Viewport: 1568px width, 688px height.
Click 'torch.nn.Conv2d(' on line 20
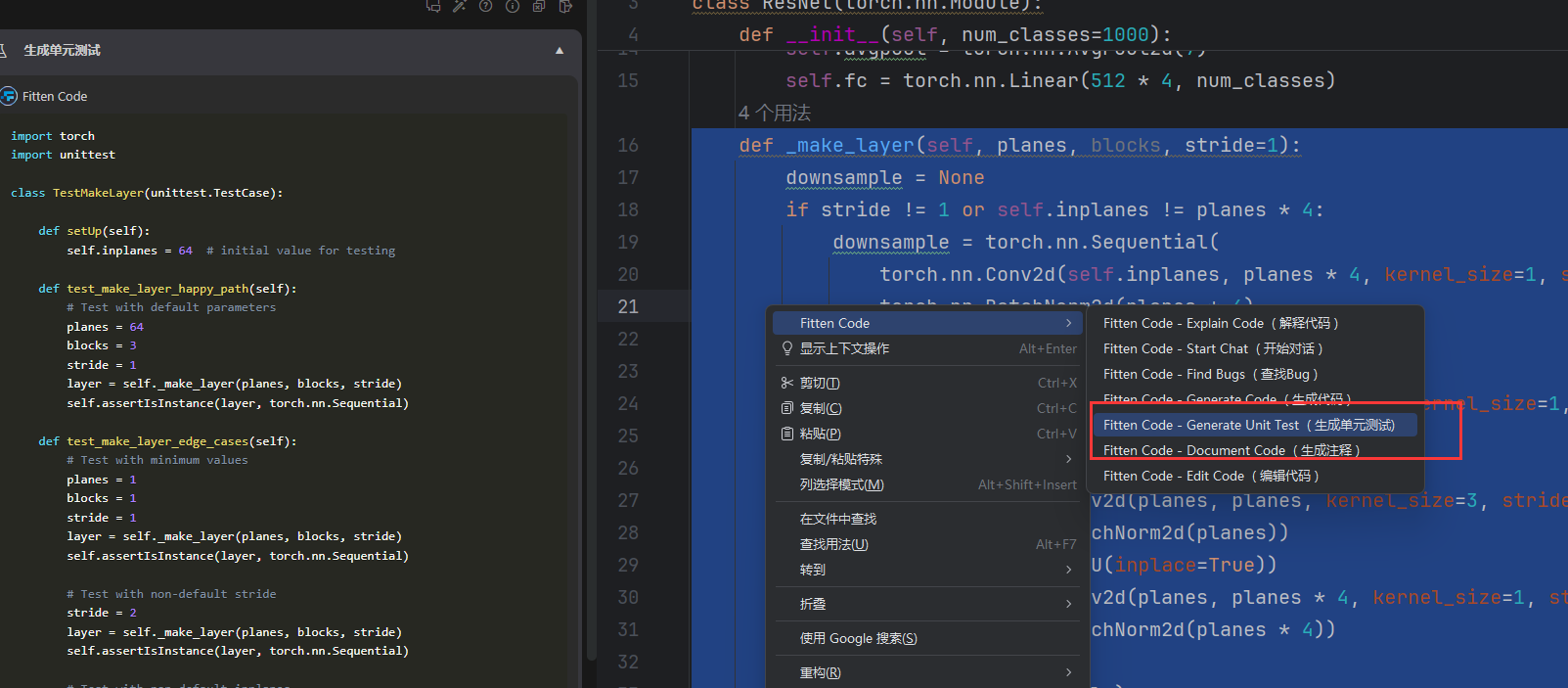point(973,275)
